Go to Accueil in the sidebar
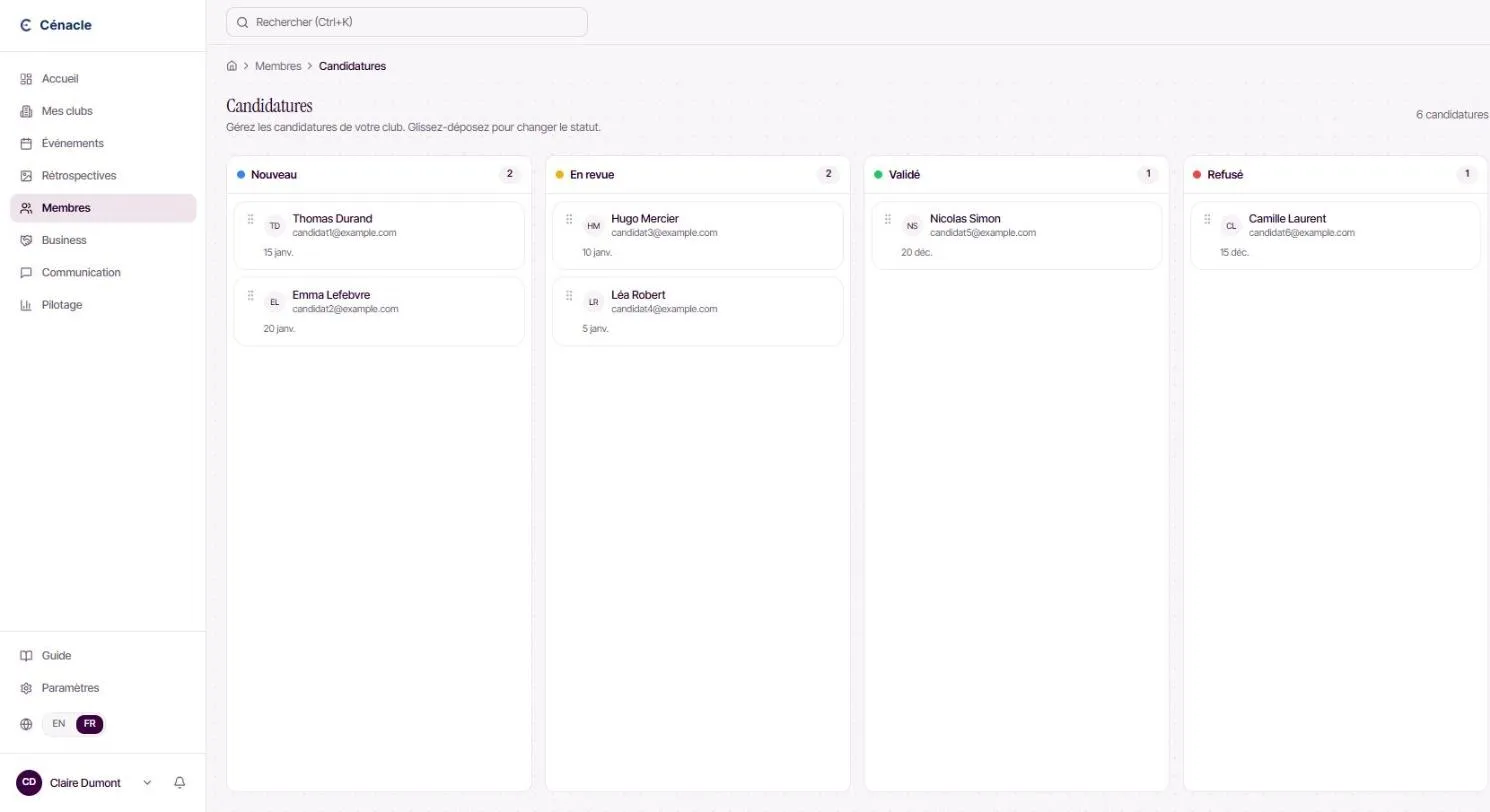The image size is (1490, 812). pos(103,79)
